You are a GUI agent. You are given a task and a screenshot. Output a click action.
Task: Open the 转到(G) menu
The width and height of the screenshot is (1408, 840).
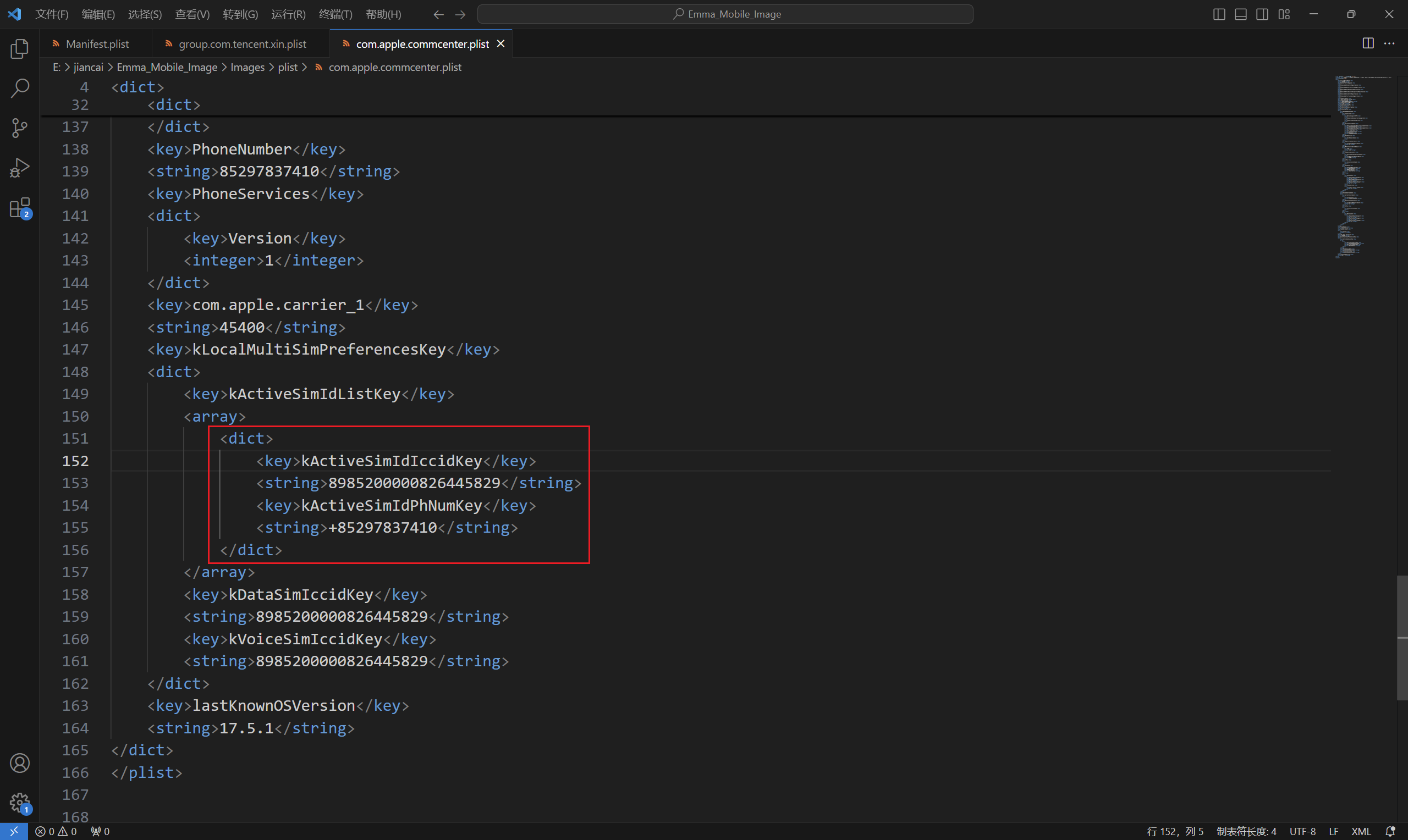point(240,14)
